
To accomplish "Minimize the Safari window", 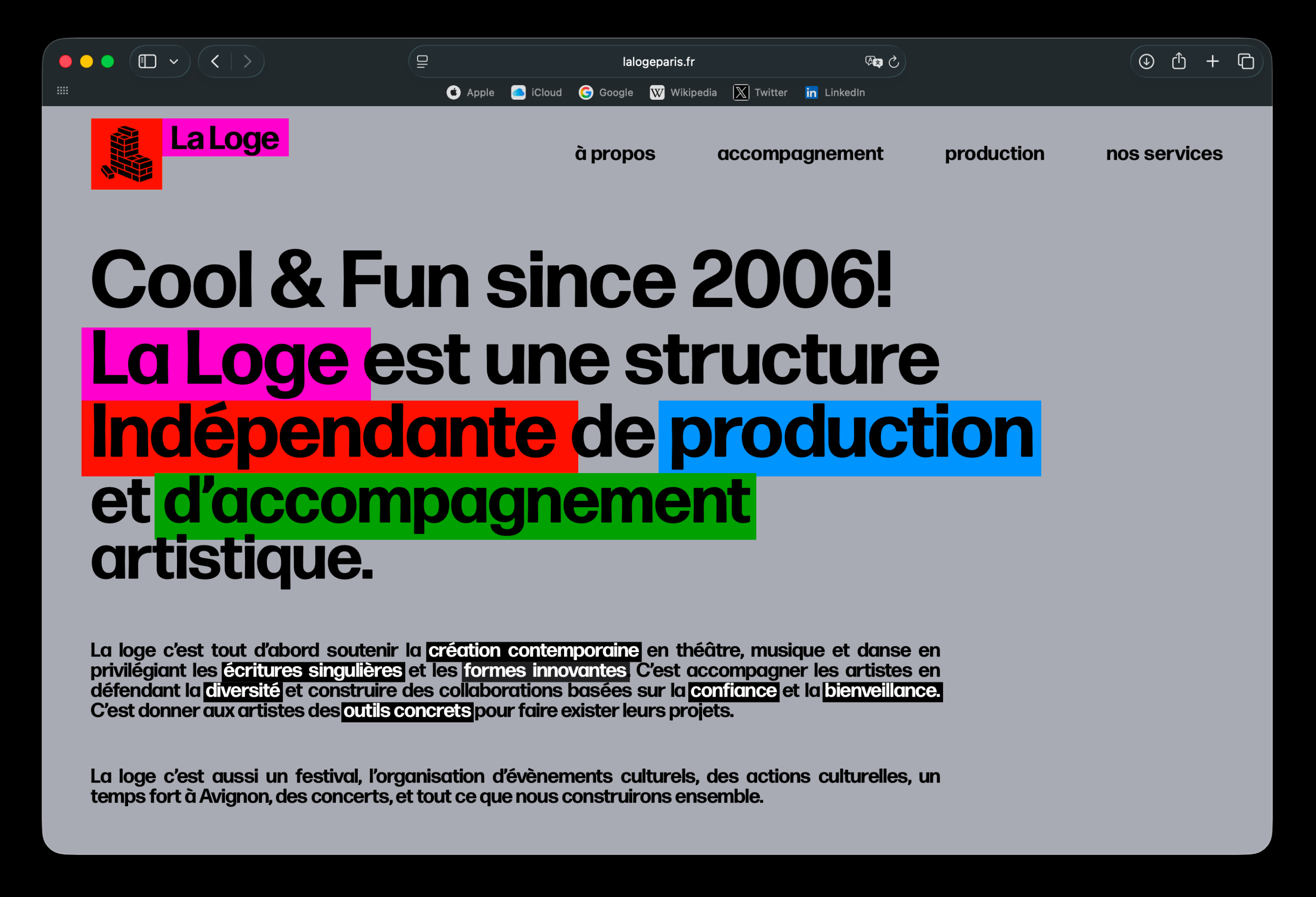I will point(87,61).
